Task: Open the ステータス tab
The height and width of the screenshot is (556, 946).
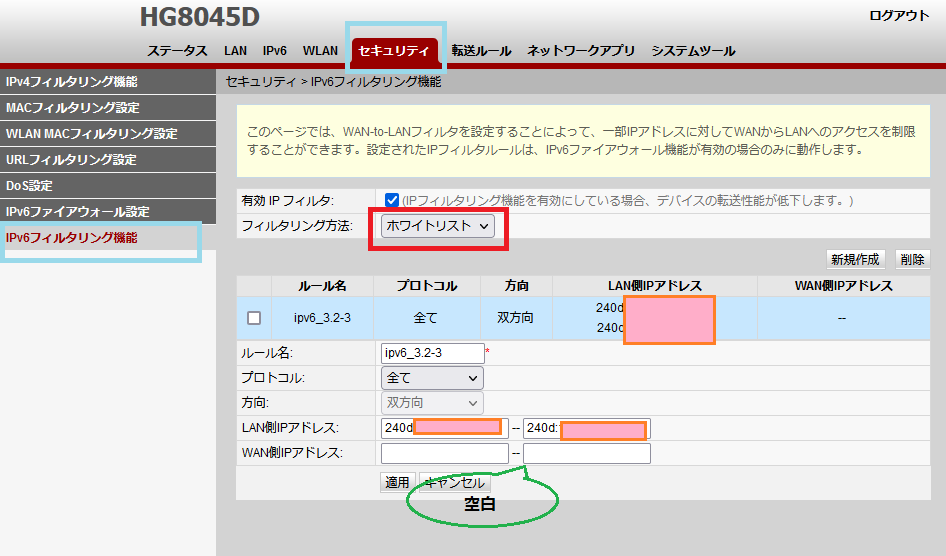Action: pos(177,51)
